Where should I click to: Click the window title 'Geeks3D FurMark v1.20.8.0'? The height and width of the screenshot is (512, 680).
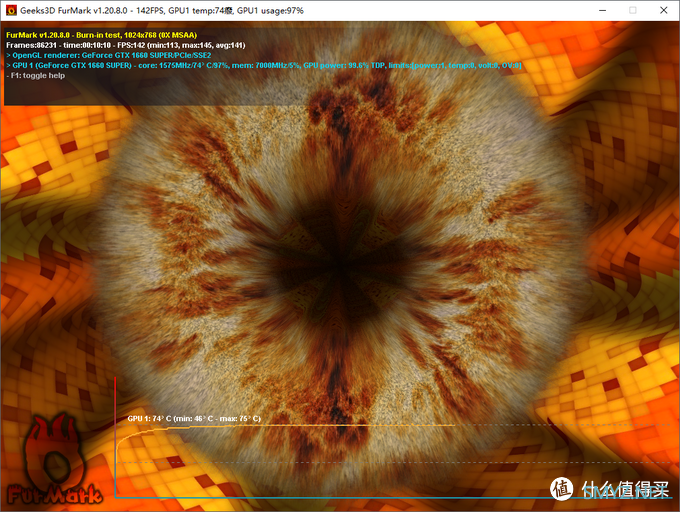tap(161, 10)
